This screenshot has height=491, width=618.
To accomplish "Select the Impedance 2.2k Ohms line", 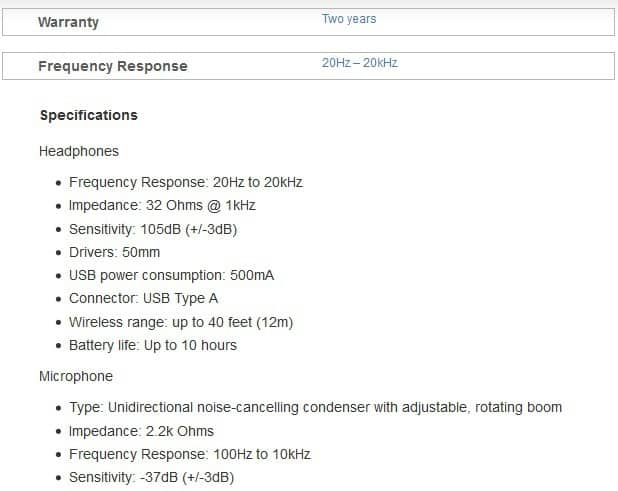I will (x=141, y=431).
